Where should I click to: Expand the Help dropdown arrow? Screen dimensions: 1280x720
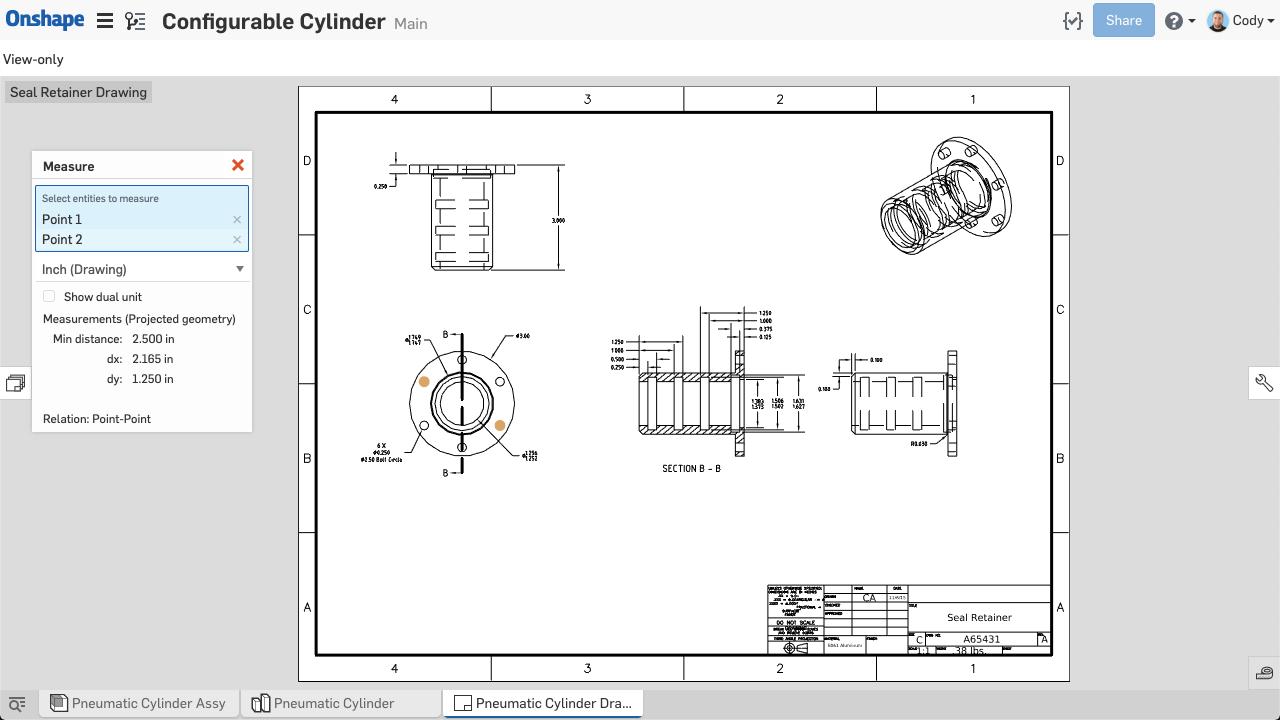(x=1190, y=20)
